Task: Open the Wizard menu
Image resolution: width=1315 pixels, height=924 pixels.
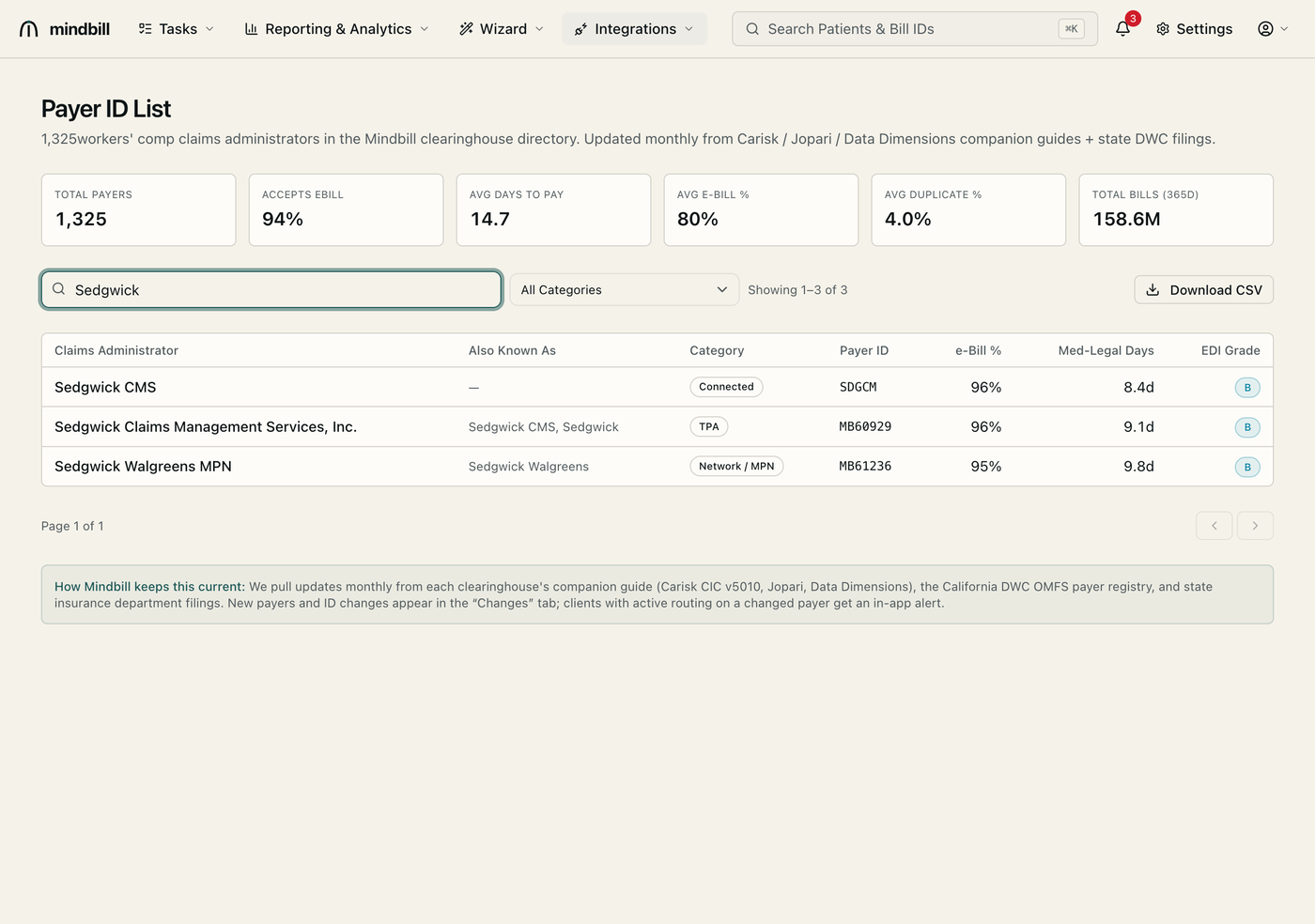Action: 502,29
